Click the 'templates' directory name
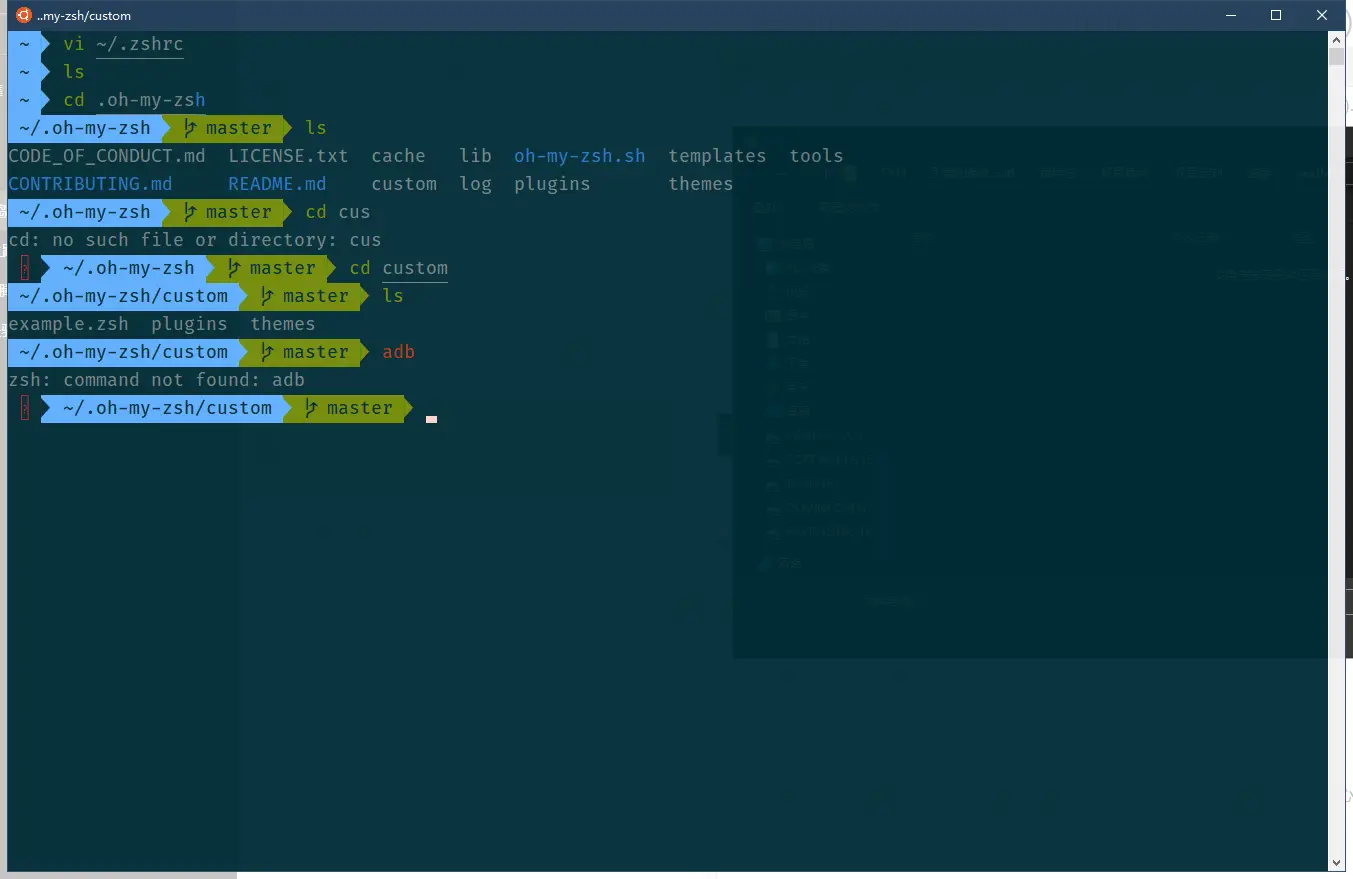1353x879 pixels. (717, 156)
